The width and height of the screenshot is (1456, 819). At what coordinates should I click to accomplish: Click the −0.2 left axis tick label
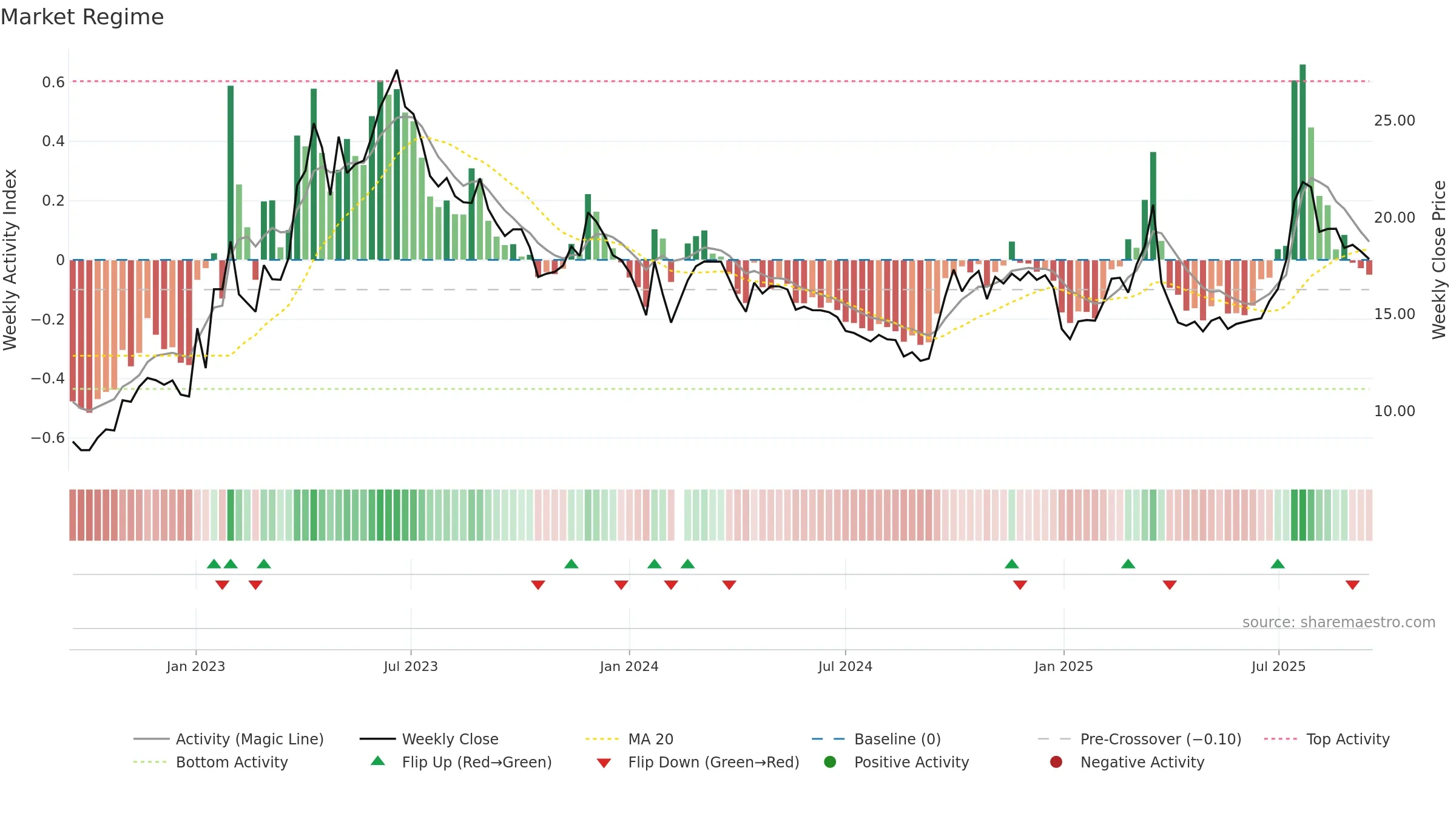coord(47,319)
